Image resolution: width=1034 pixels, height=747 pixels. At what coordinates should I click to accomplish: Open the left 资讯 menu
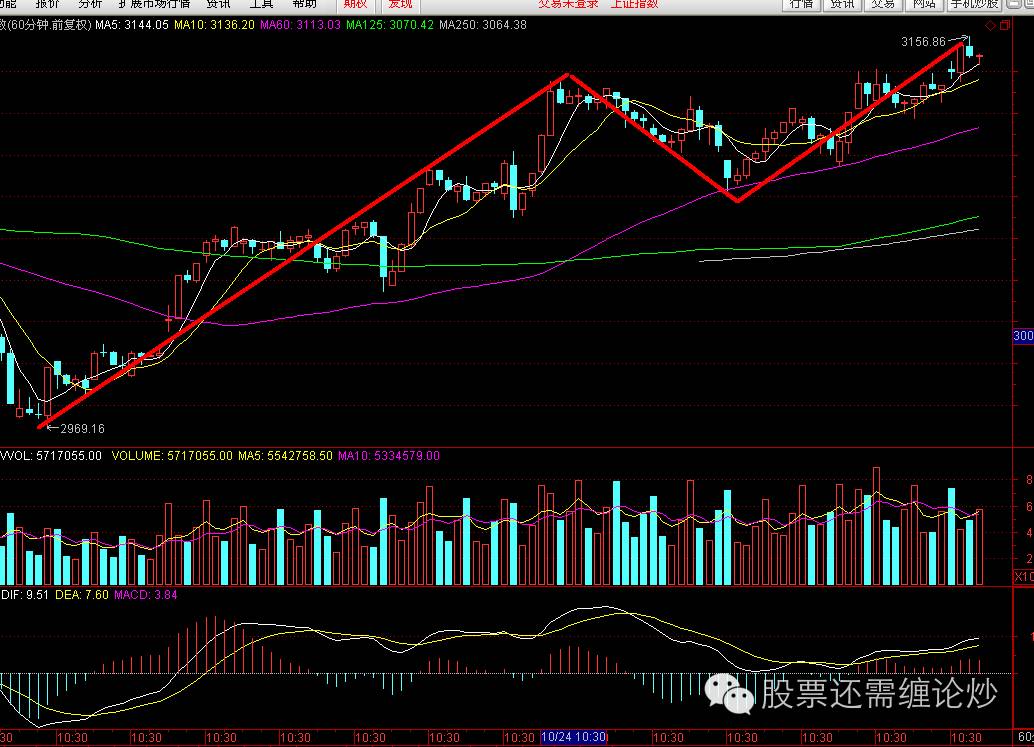coord(218,4)
